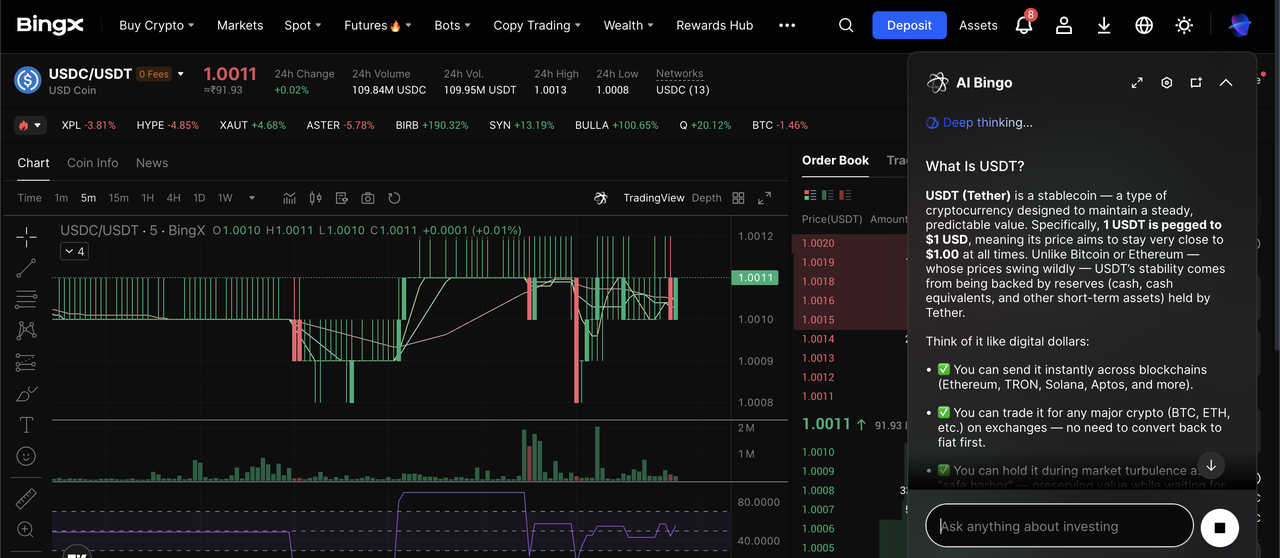This screenshot has width=1280, height=558.
Task: Take a chart snapshot with camera icon
Action: 368,198
